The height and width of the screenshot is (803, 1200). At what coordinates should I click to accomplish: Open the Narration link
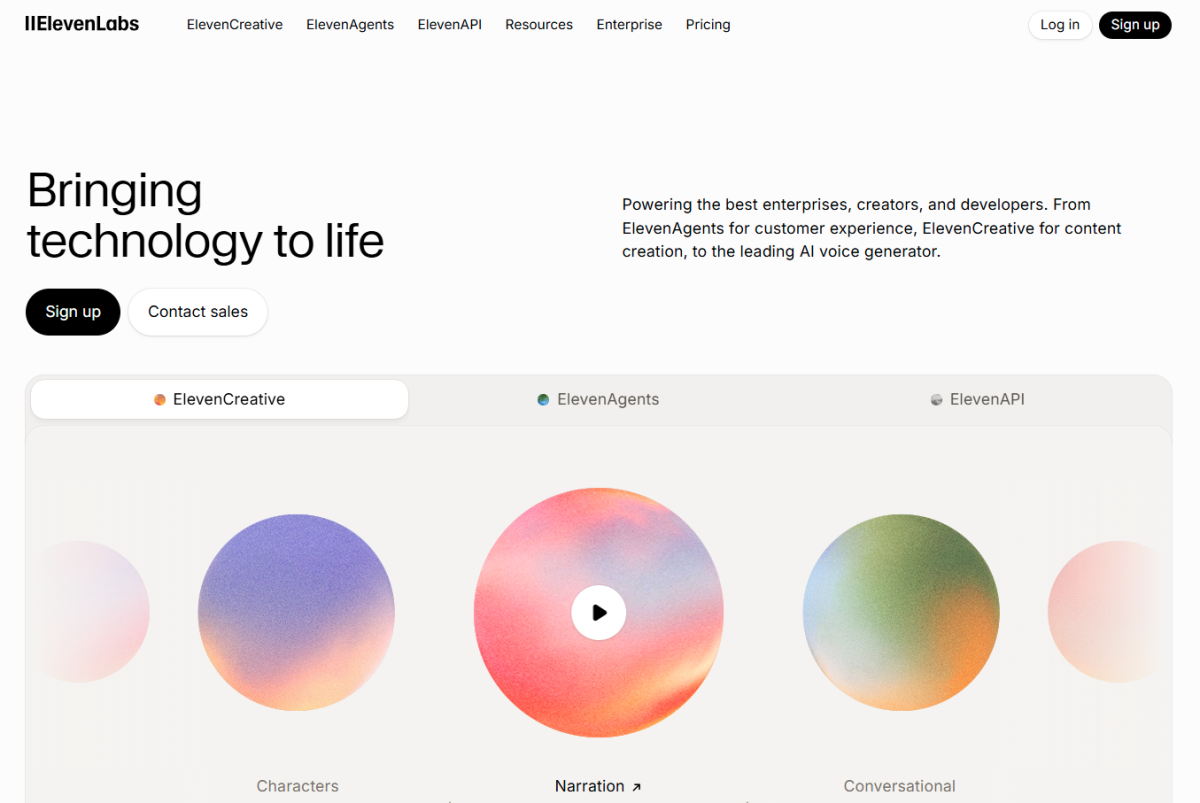click(x=598, y=786)
